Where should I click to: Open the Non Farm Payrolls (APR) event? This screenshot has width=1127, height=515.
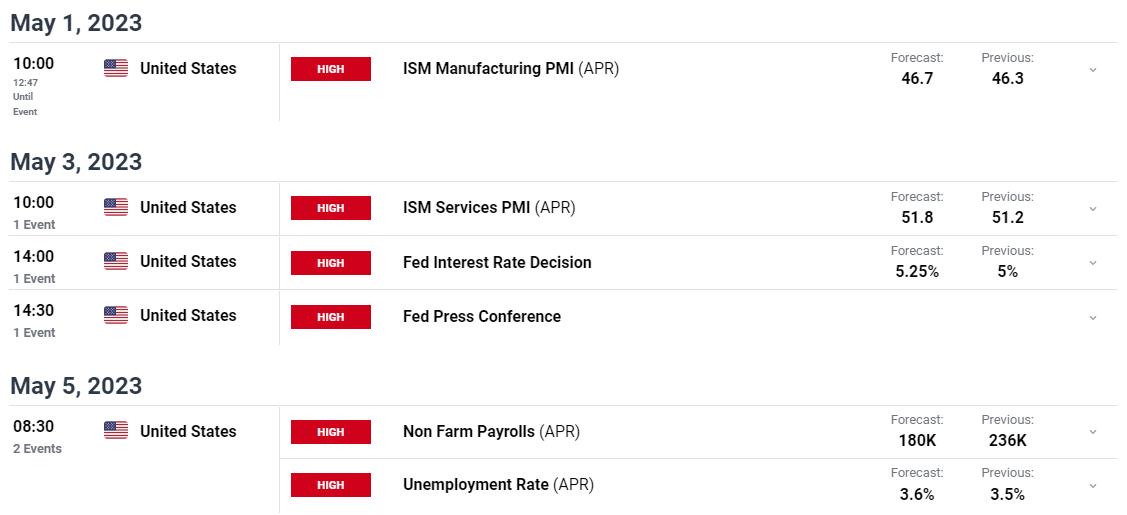[x=491, y=432]
